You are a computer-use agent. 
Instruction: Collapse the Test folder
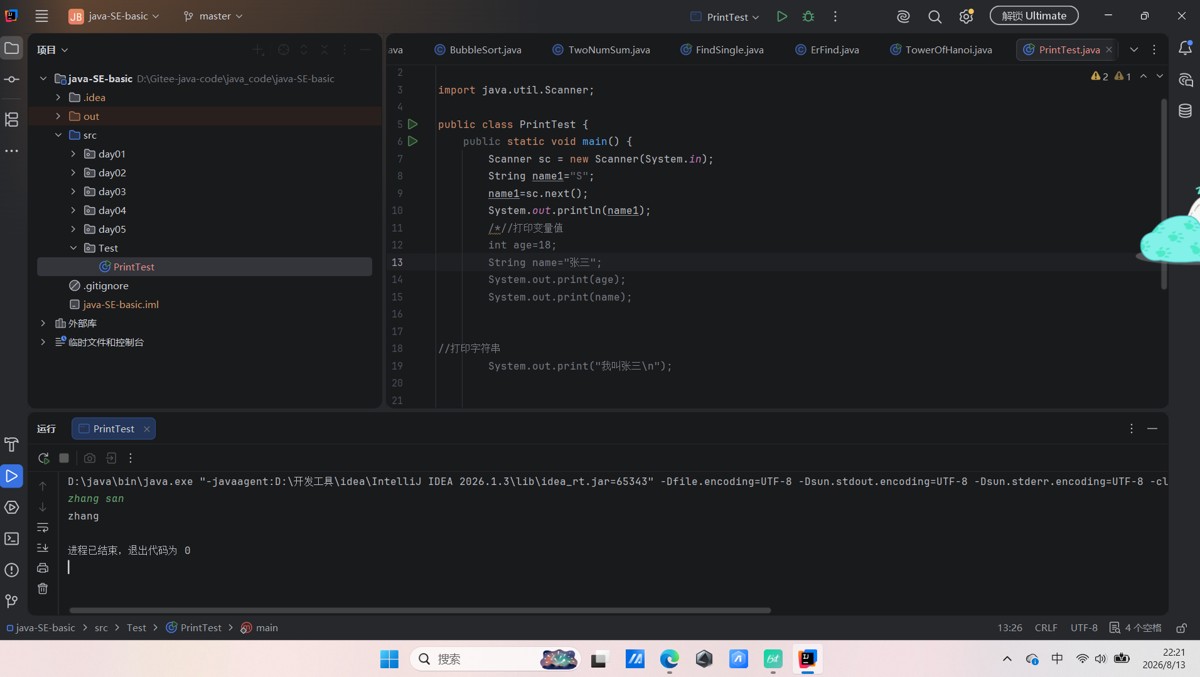73,248
